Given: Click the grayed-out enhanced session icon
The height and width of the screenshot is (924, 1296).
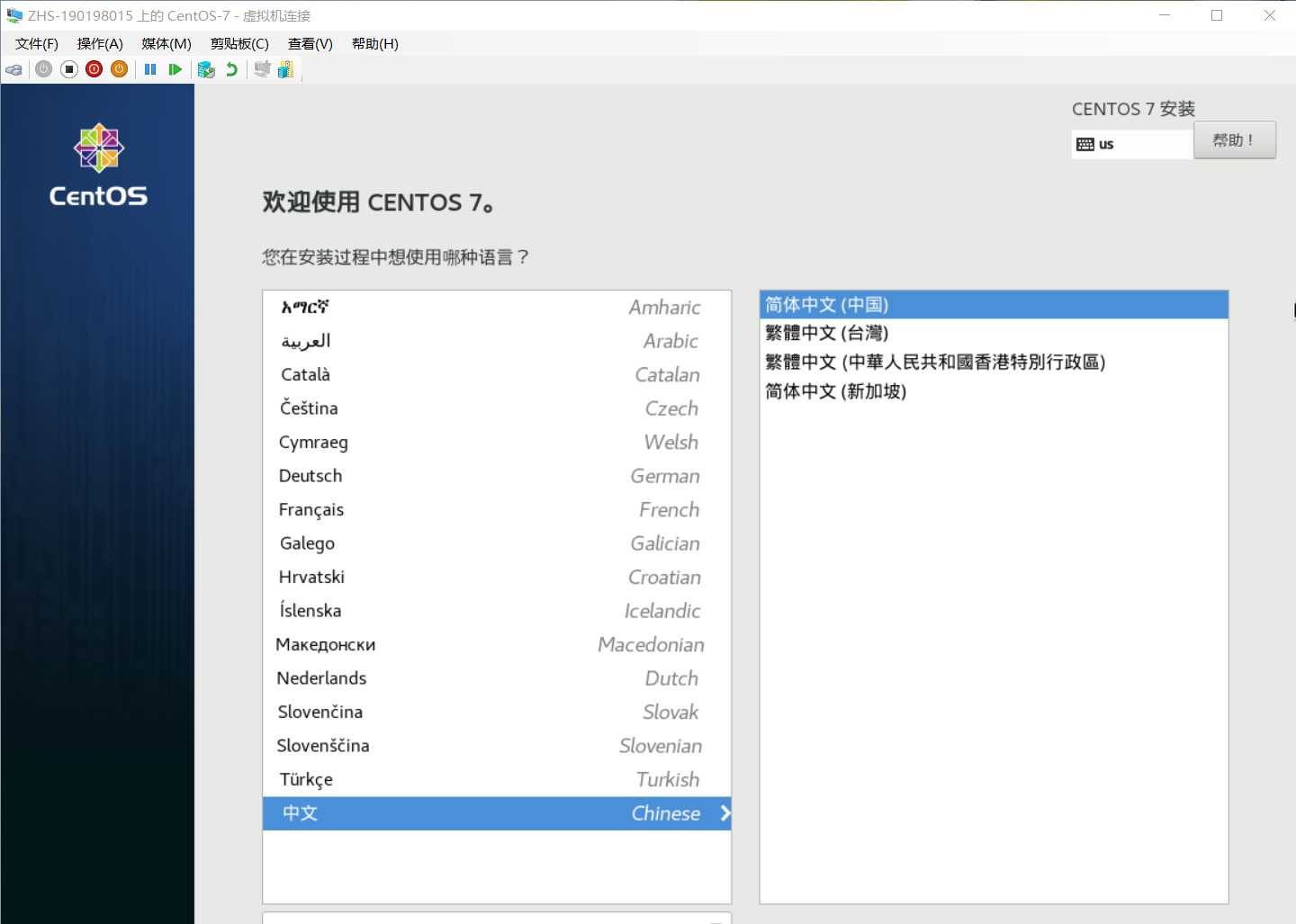Looking at the screenshot, I should click(x=262, y=69).
